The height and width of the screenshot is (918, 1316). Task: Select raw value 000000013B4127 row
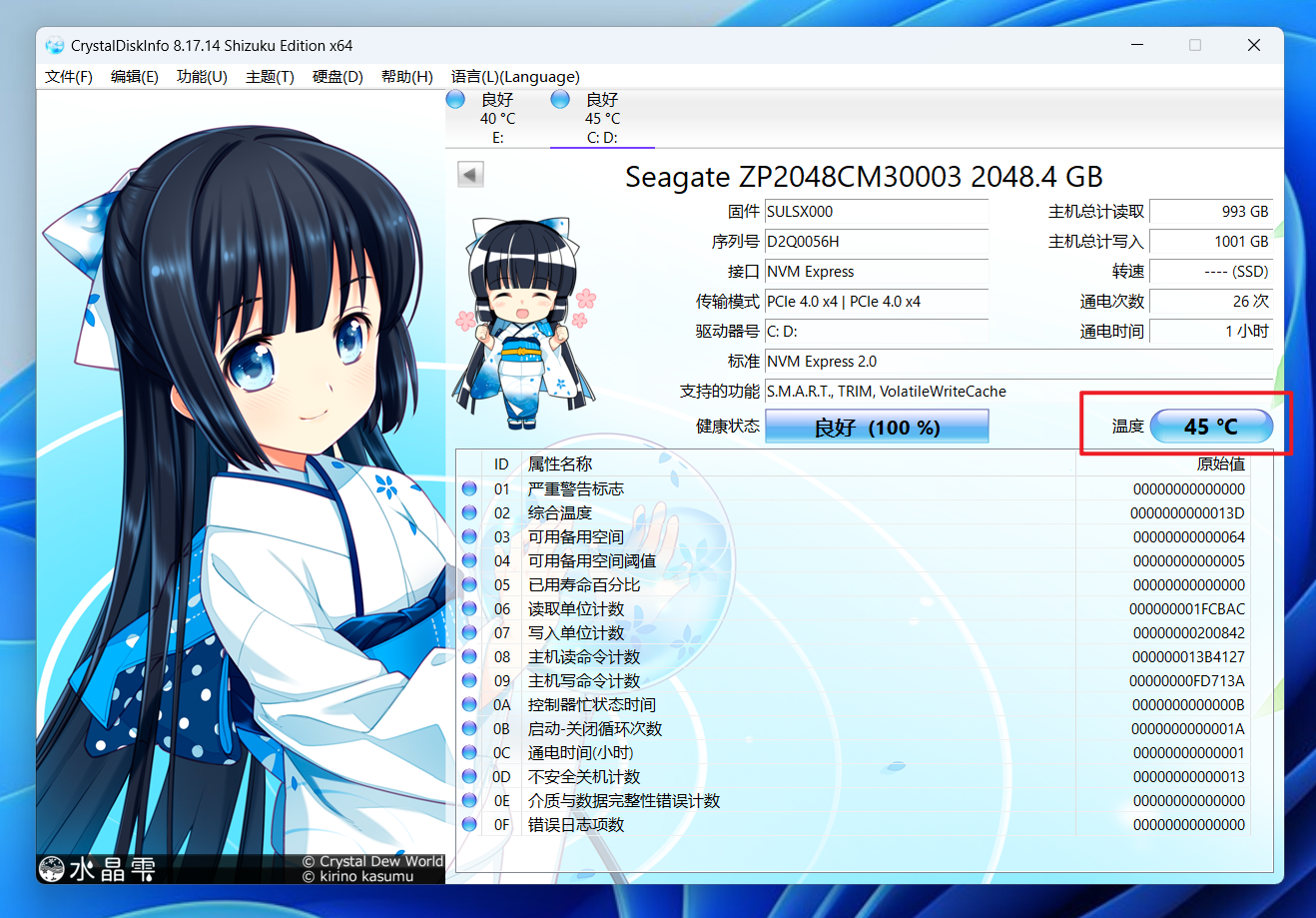pos(1188,657)
